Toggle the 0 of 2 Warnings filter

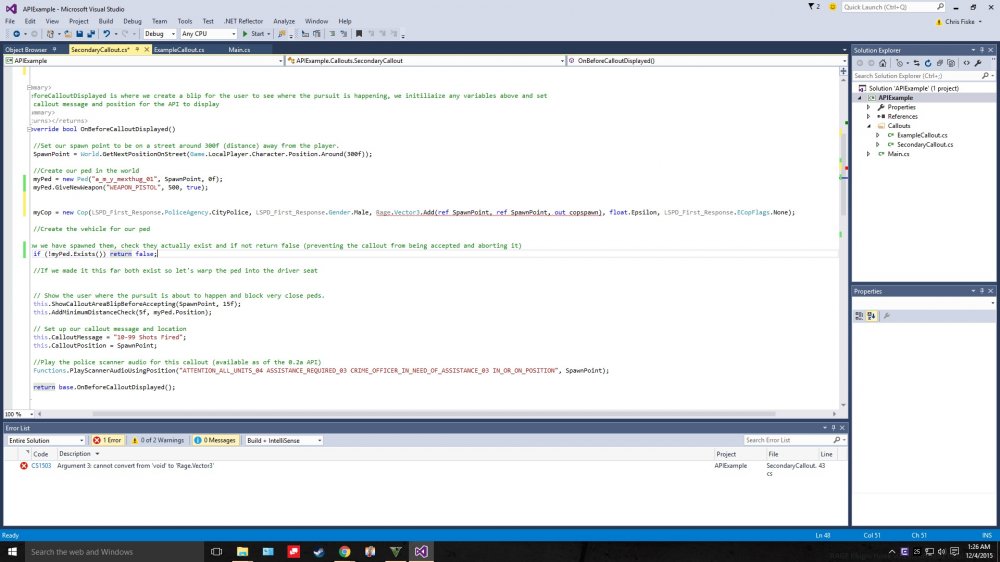coord(158,440)
